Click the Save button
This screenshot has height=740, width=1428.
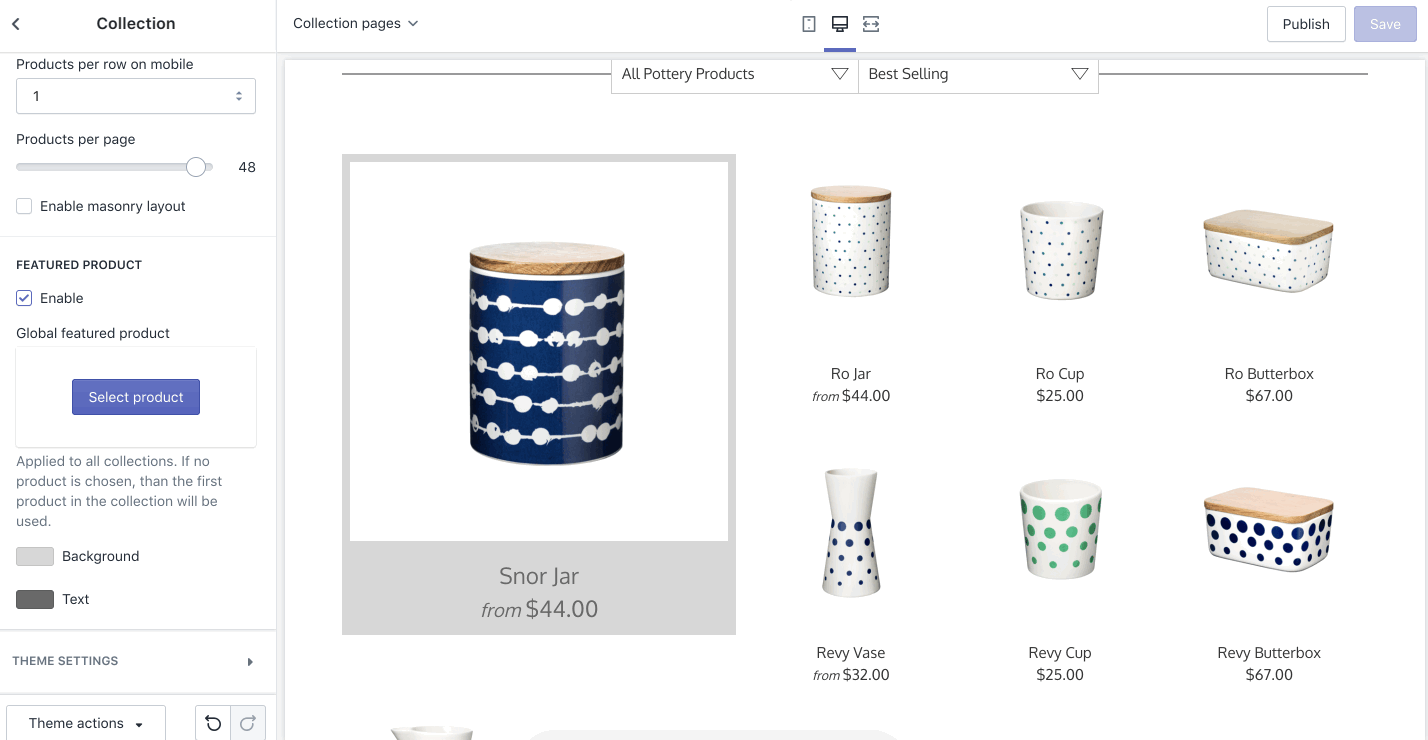click(1385, 24)
